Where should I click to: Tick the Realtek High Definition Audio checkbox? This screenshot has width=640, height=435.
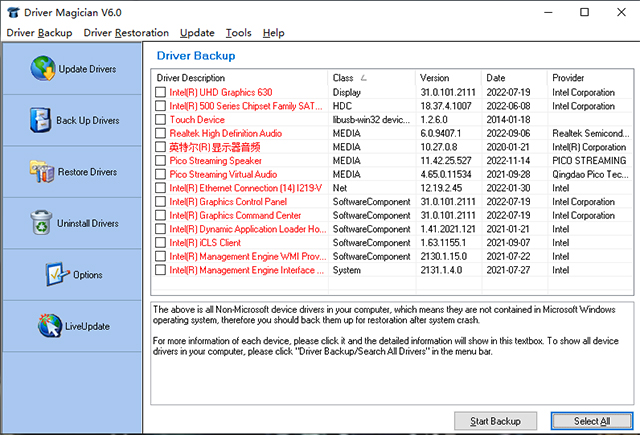(160, 133)
